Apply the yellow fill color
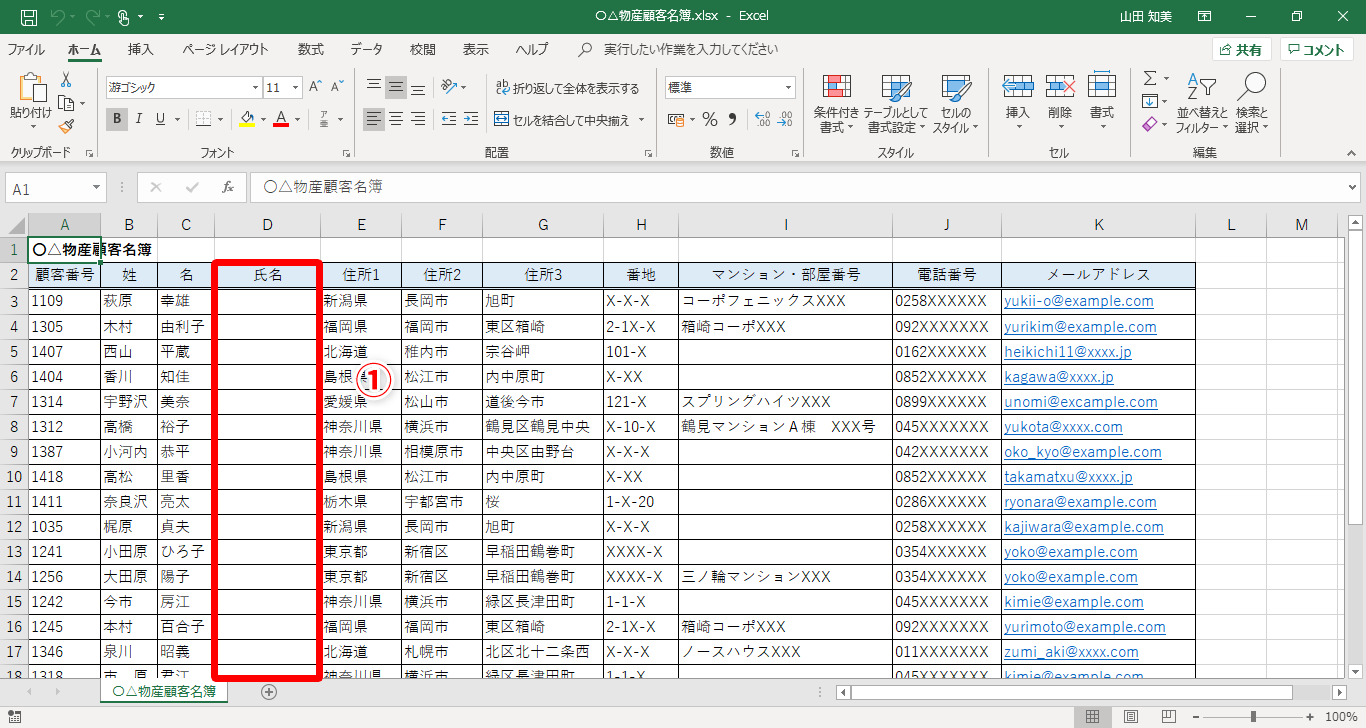The image size is (1366, 728). coord(248,119)
